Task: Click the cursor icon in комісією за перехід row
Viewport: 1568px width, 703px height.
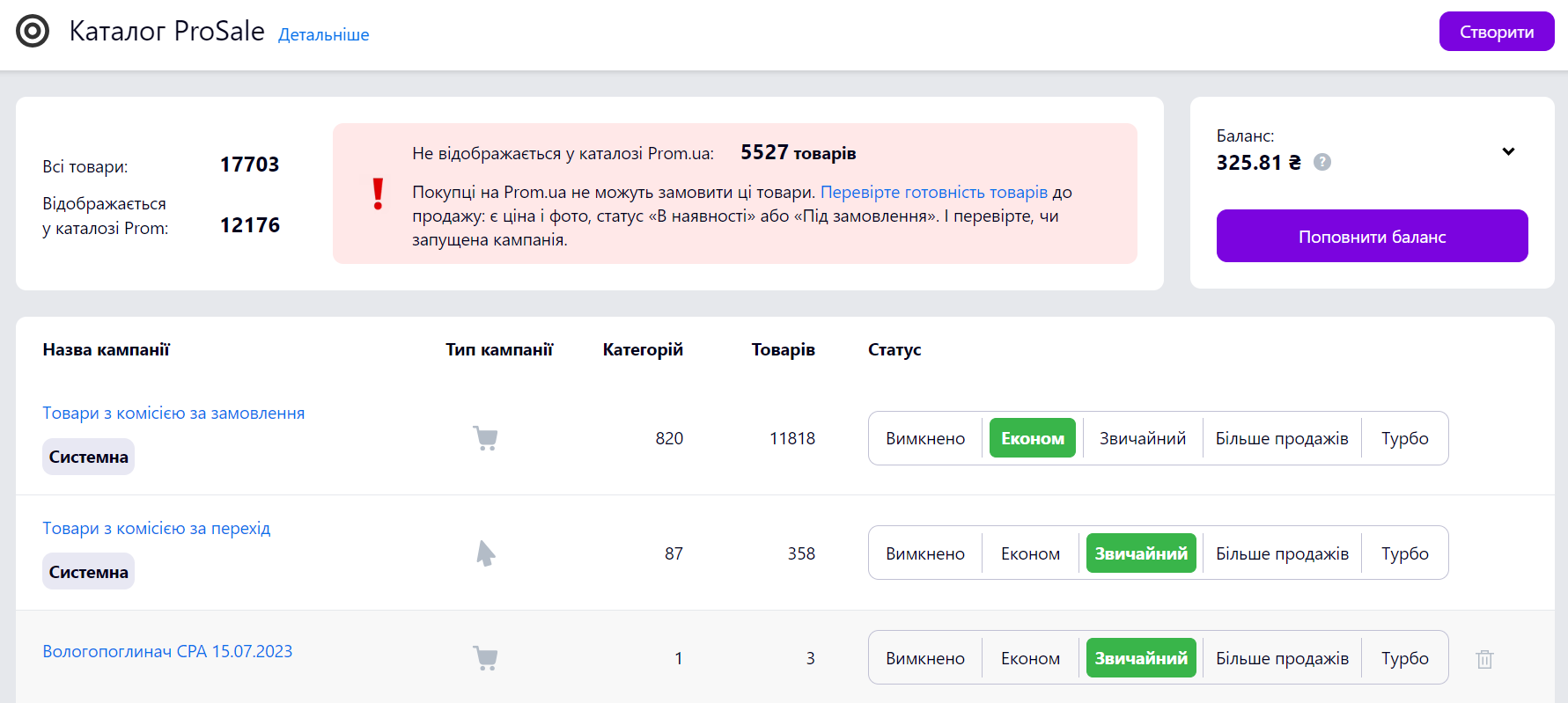Action: 485,553
